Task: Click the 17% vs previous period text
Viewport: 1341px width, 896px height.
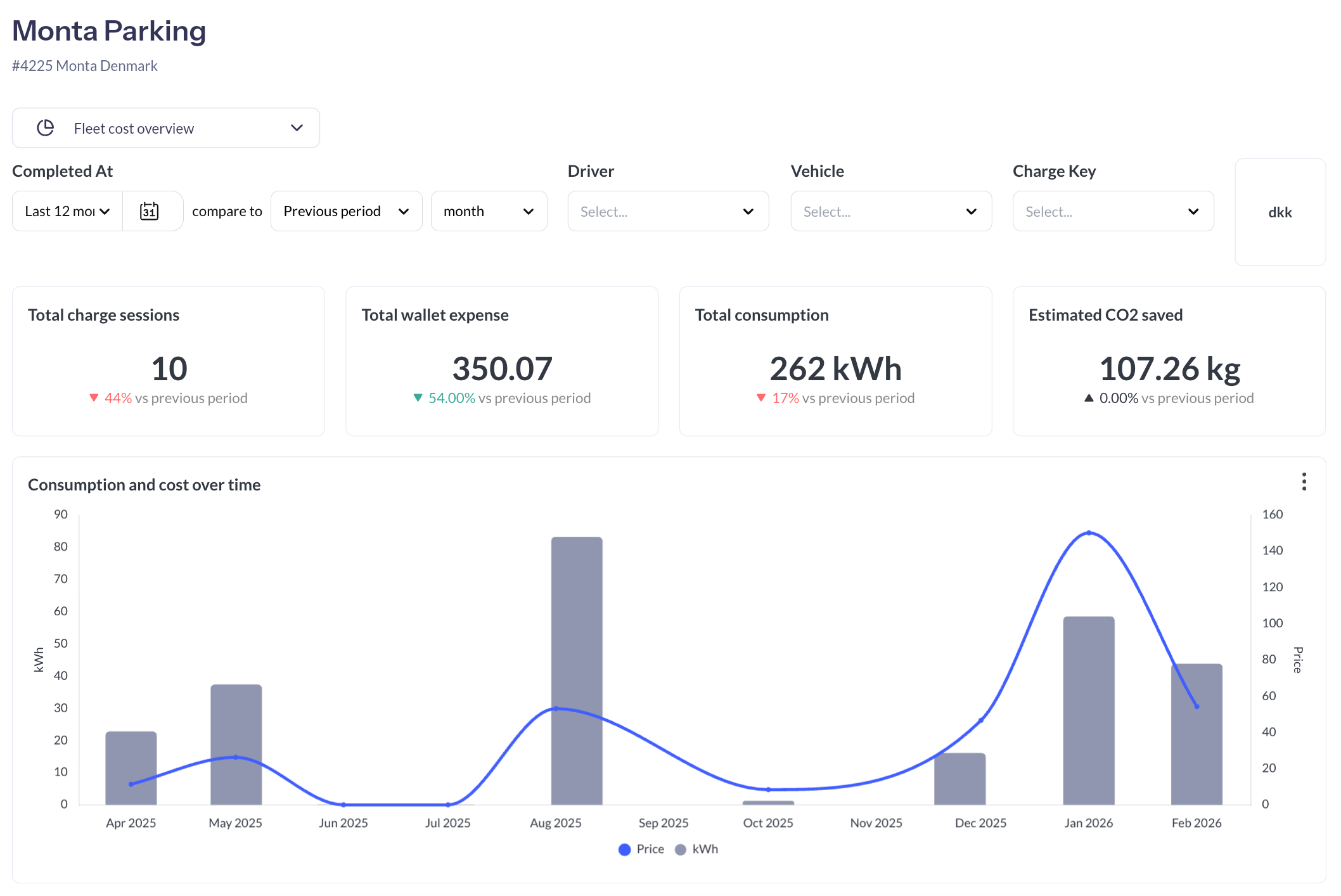Action: (x=835, y=398)
